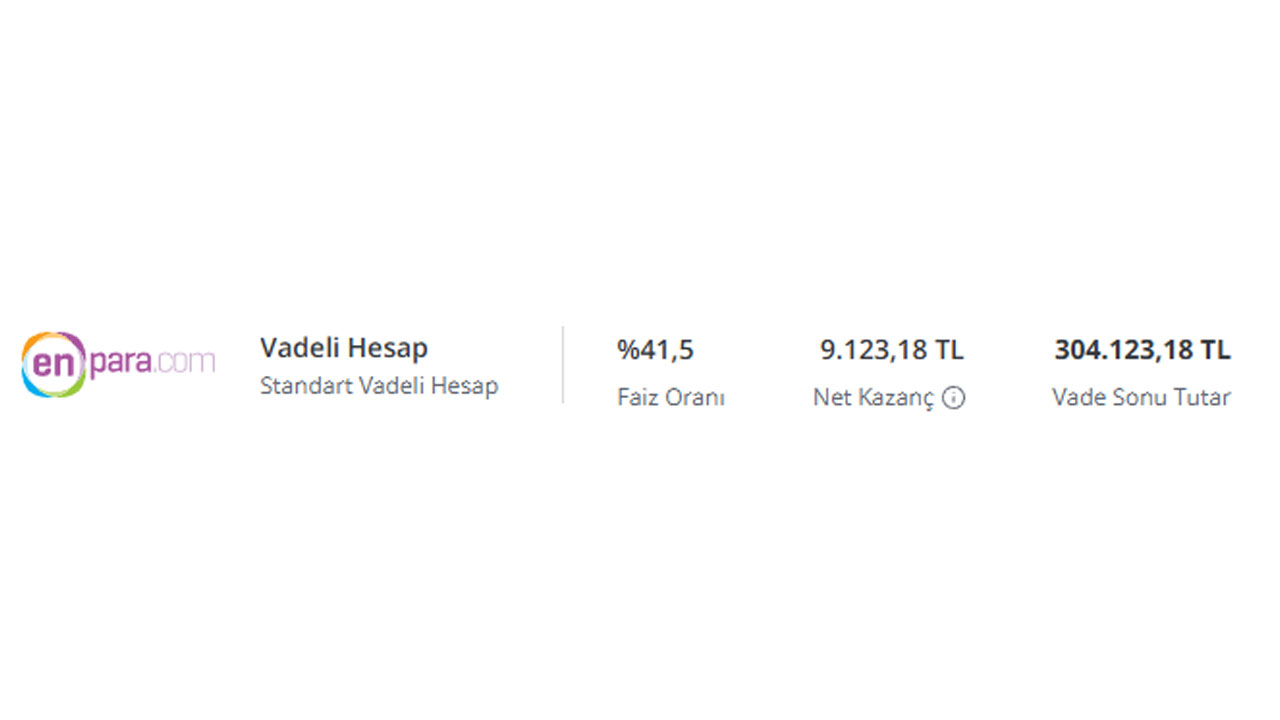Open the Vadeli Hesap product title

(x=344, y=348)
